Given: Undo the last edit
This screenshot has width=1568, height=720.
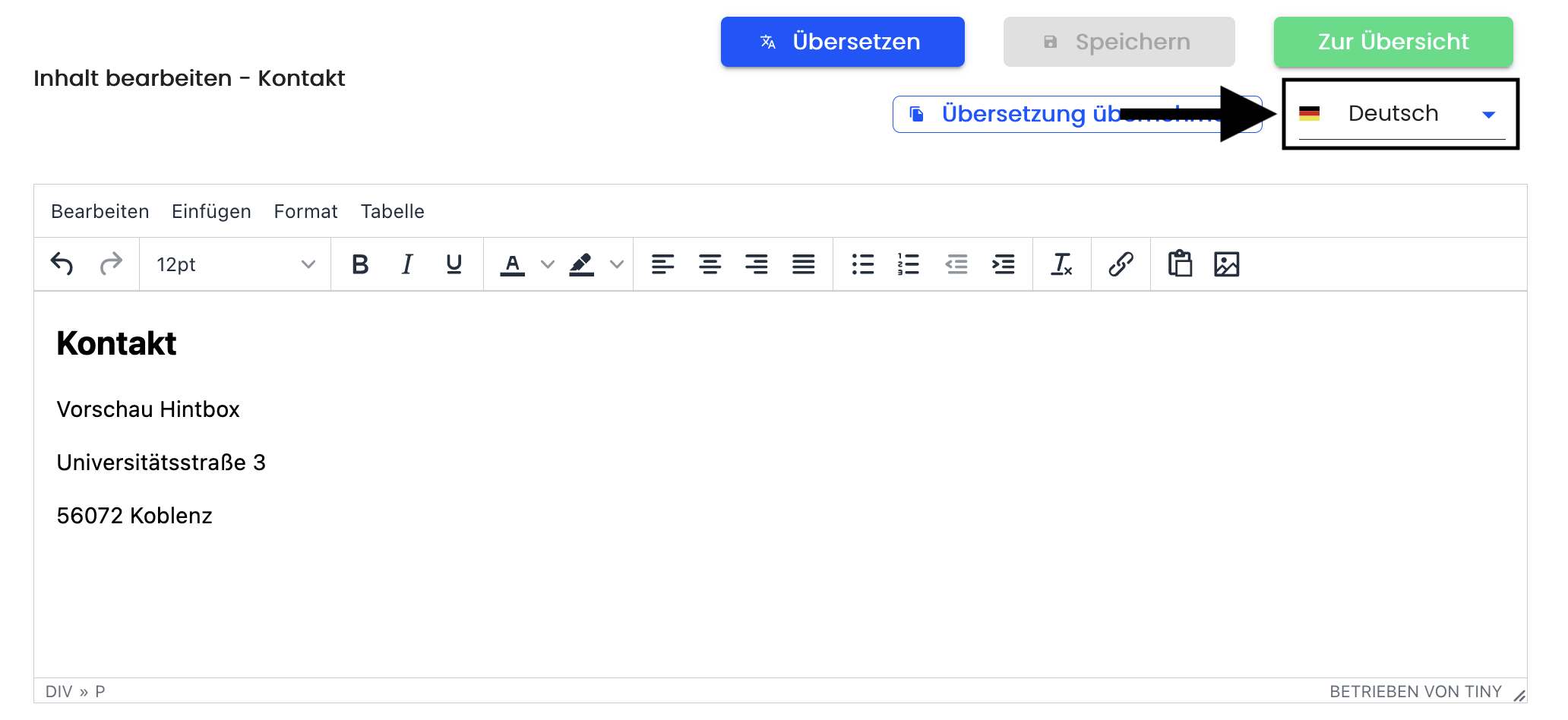Looking at the screenshot, I should [62, 264].
